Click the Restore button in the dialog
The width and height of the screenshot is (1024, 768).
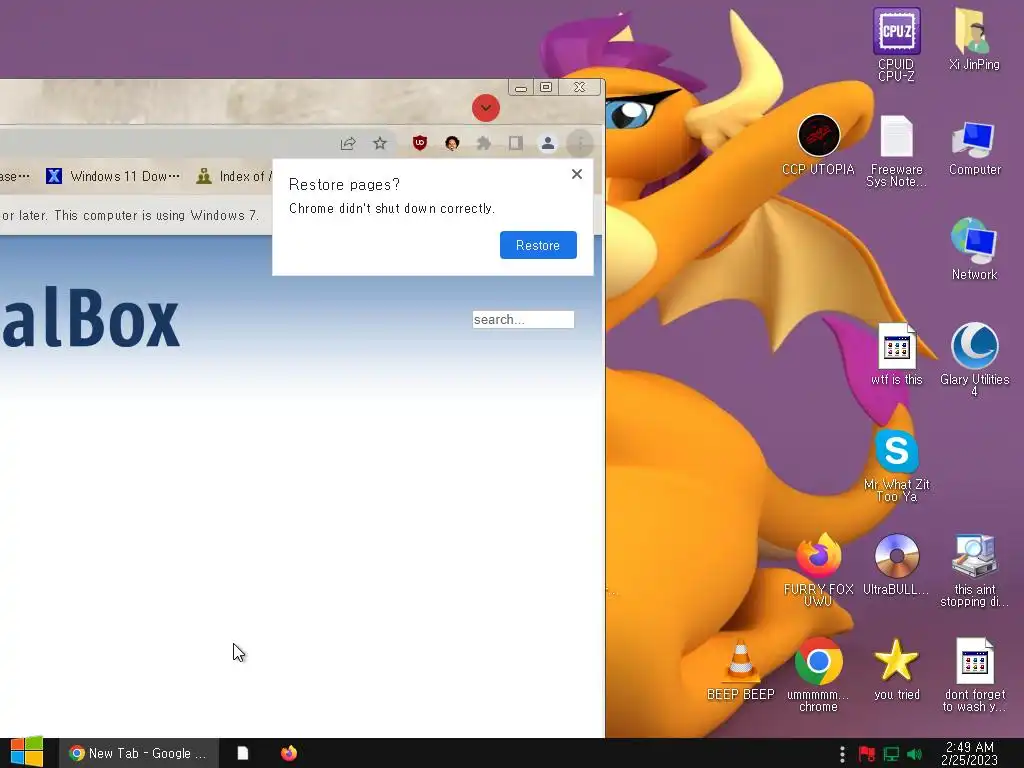538,245
